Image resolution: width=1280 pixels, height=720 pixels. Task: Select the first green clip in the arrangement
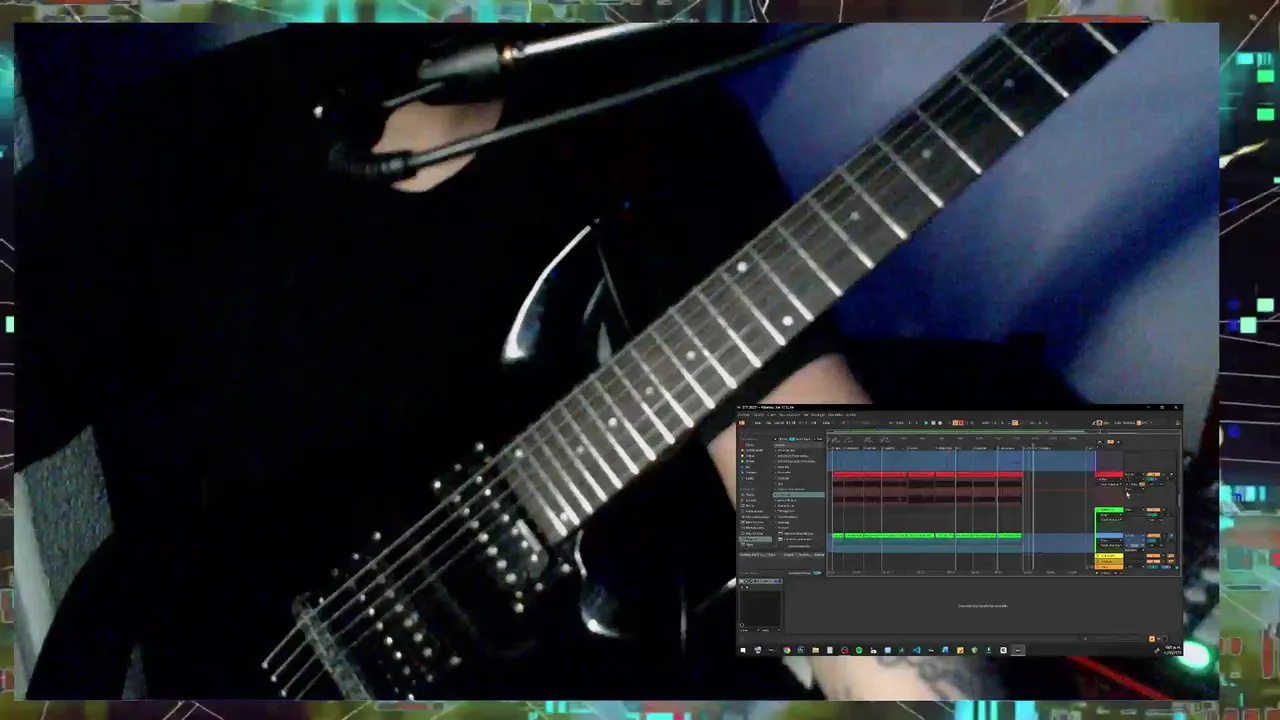(x=838, y=536)
